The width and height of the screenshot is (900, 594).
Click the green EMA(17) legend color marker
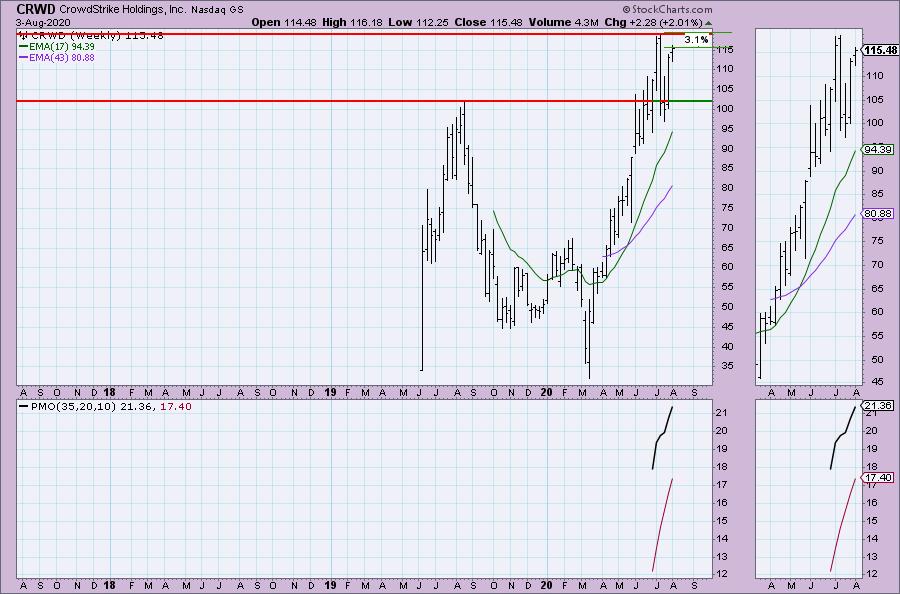(x=23, y=46)
